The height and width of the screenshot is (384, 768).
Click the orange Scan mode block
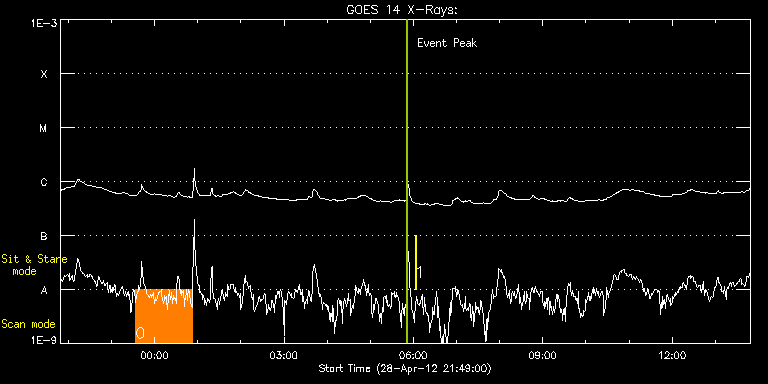click(164, 316)
